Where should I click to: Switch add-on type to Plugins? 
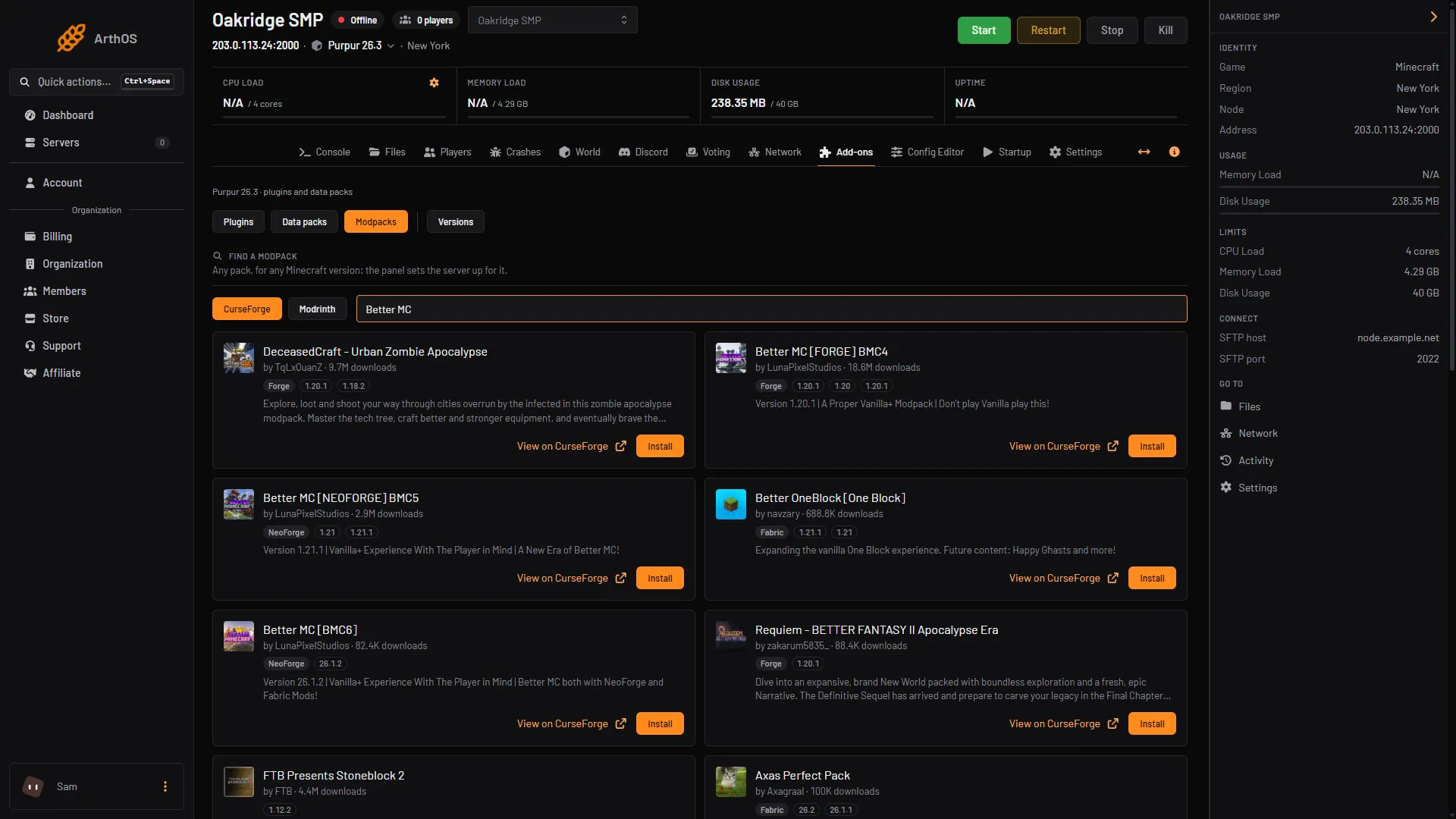coord(238,221)
